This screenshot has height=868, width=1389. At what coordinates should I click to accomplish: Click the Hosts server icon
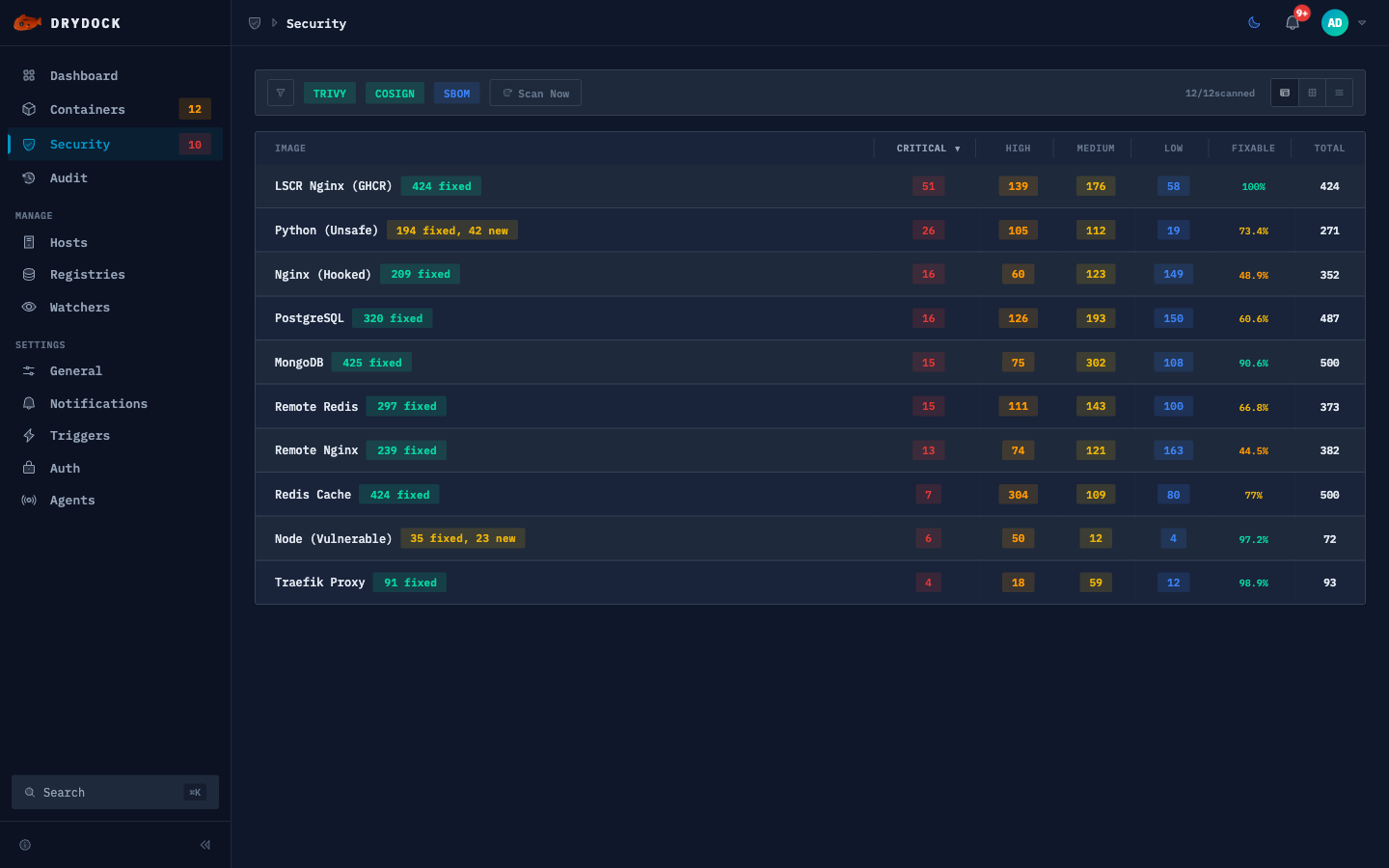click(x=29, y=242)
